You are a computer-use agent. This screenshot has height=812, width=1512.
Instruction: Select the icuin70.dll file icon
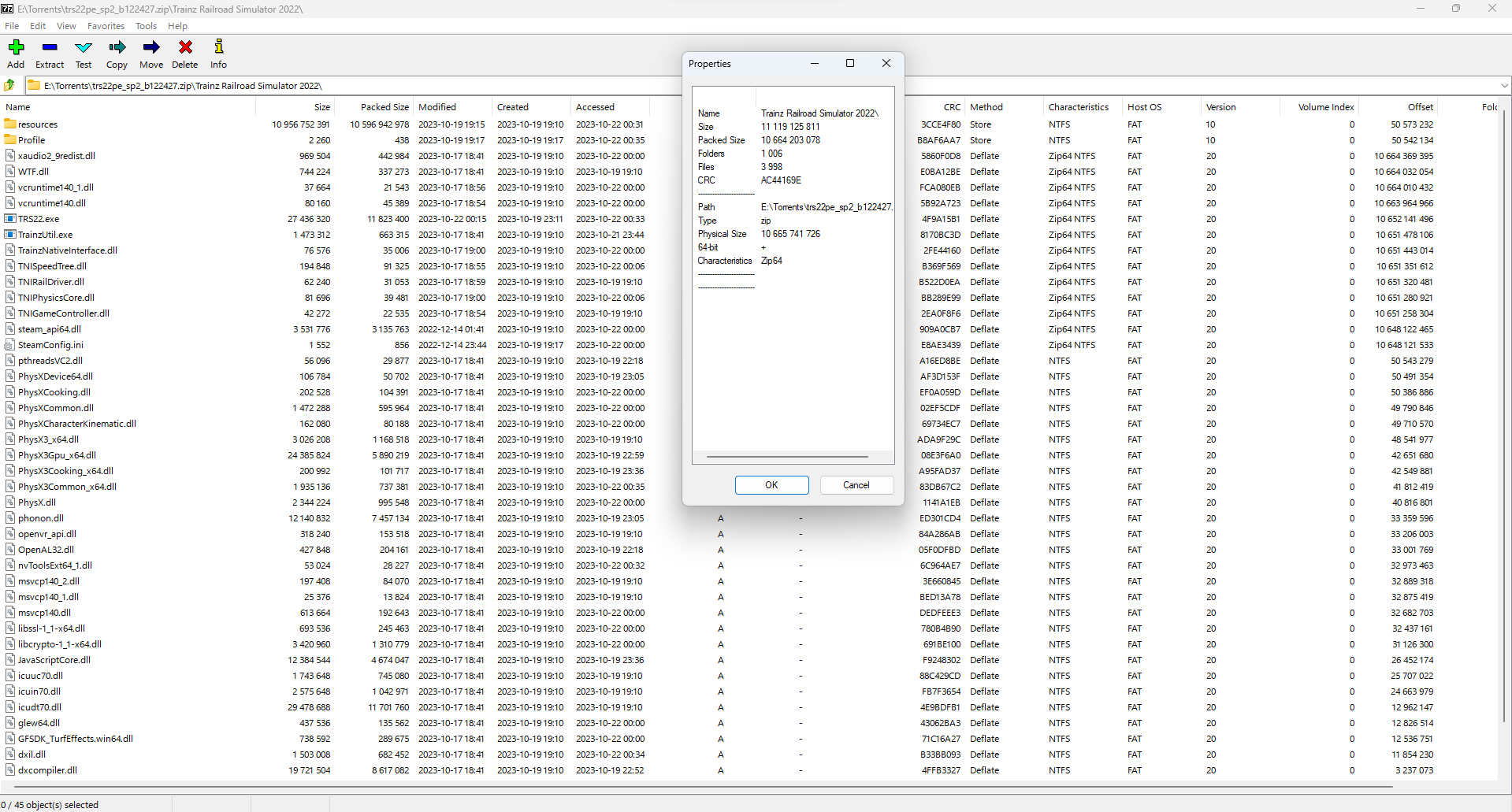(x=10, y=691)
